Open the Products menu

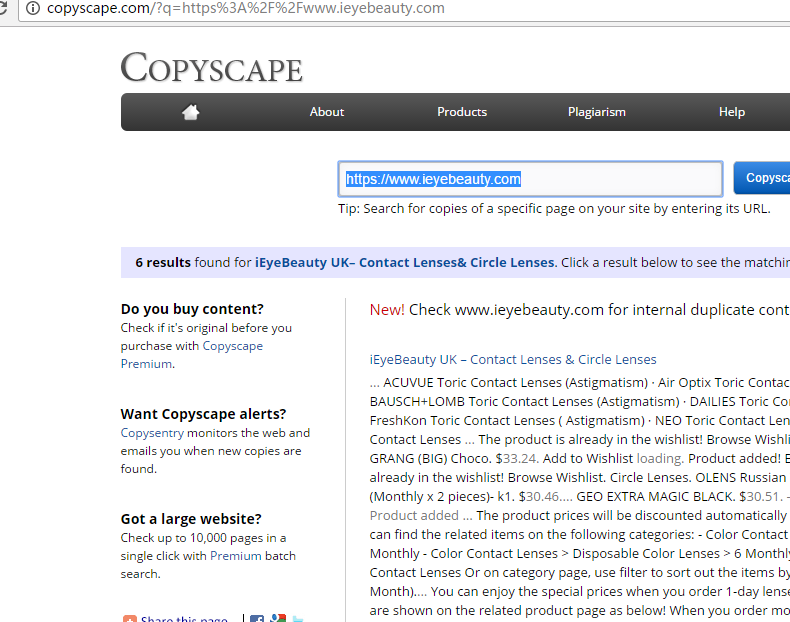pyautogui.click(x=462, y=112)
